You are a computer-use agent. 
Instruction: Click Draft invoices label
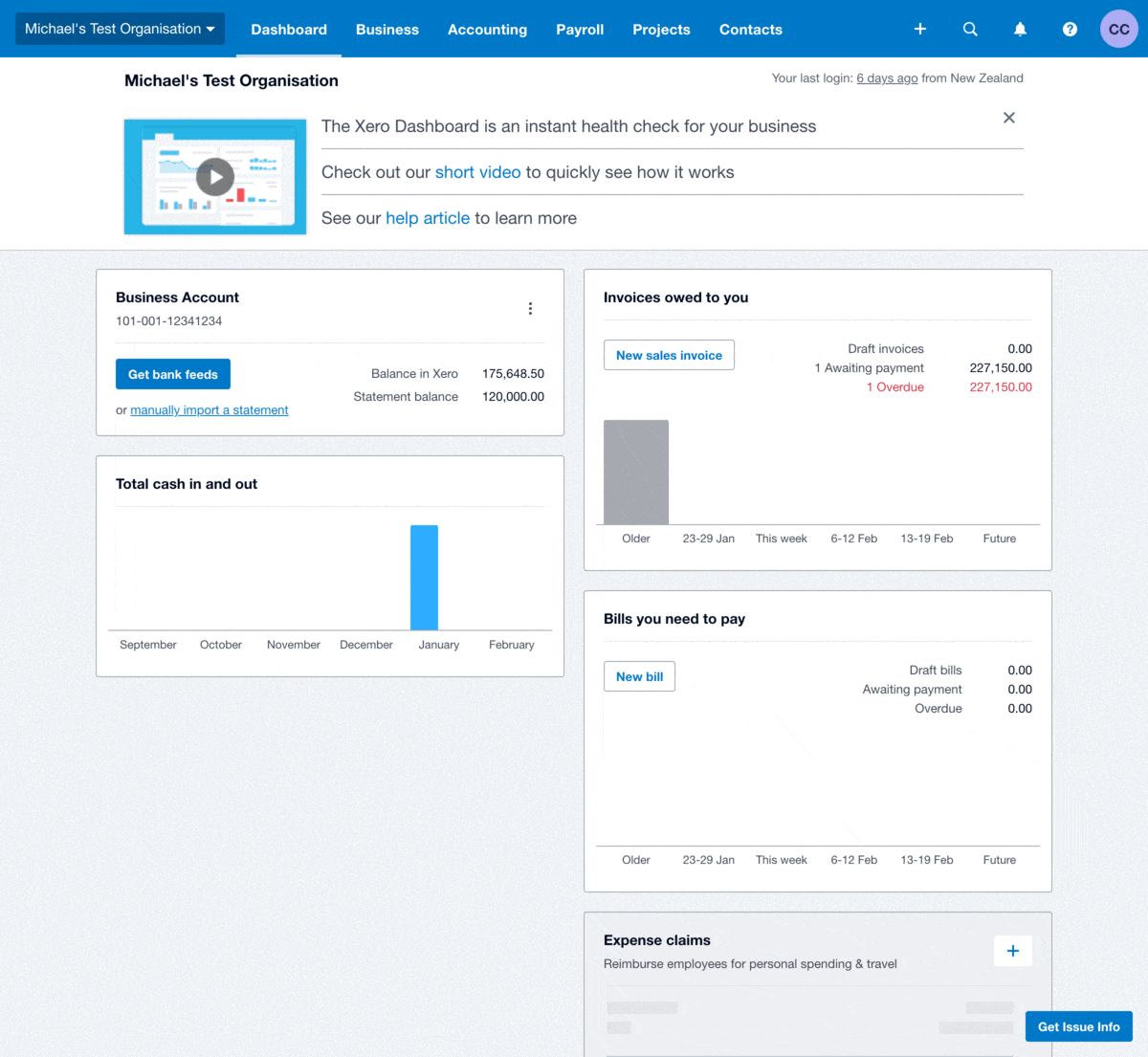click(886, 349)
